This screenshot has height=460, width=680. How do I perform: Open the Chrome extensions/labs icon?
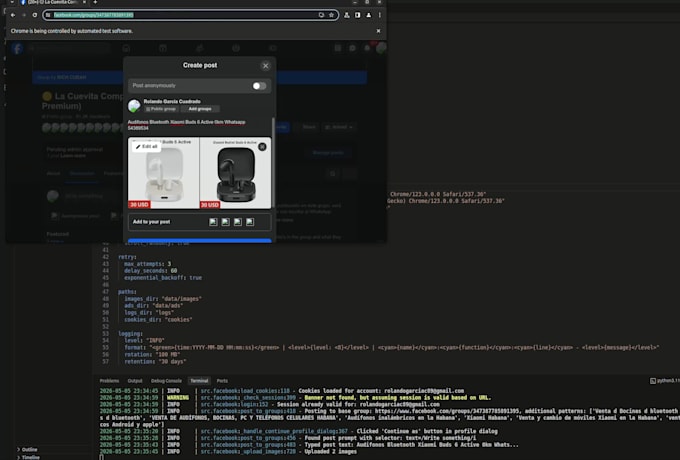point(347,15)
